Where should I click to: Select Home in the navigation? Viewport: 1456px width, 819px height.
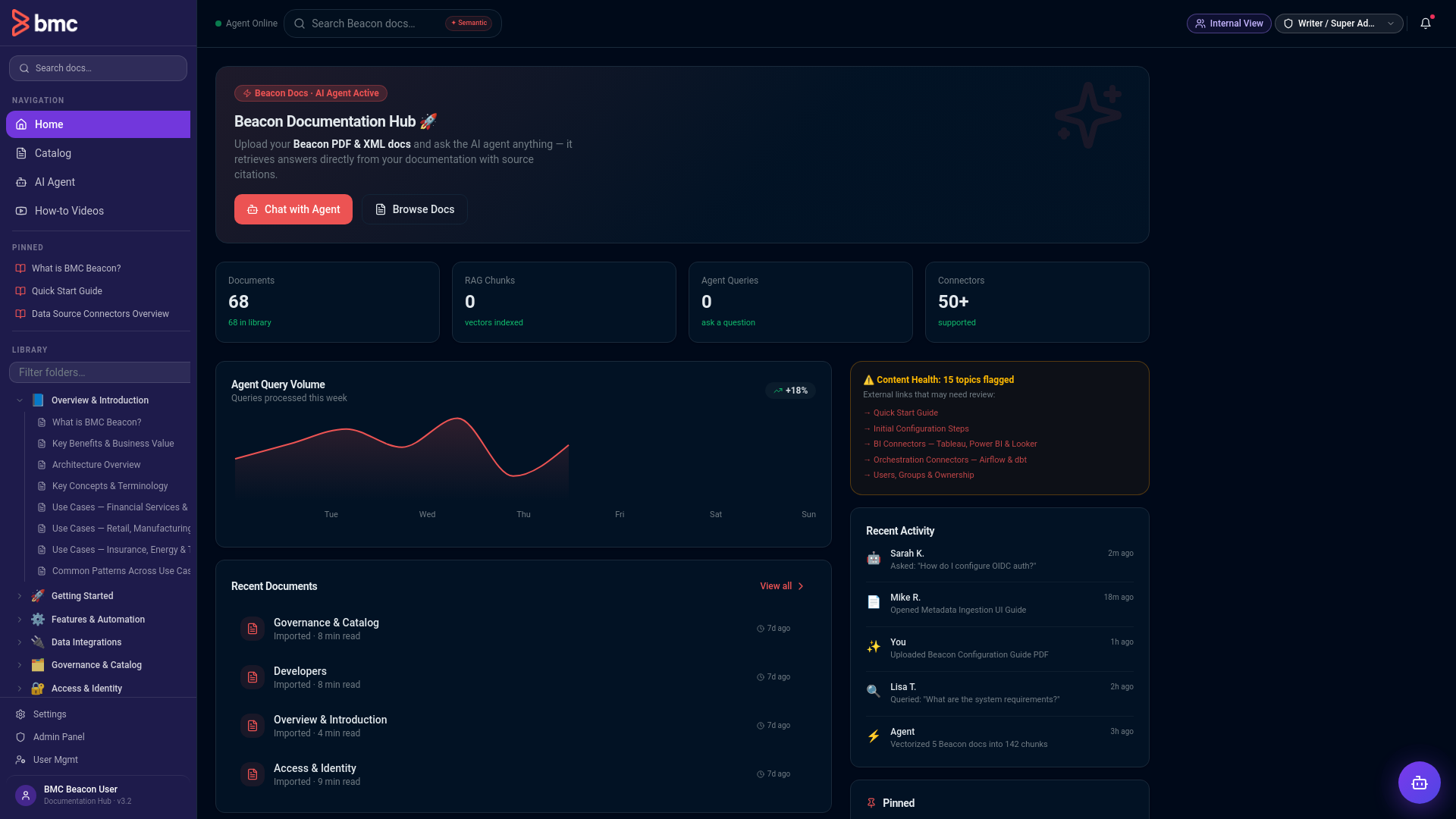coord(98,124)
